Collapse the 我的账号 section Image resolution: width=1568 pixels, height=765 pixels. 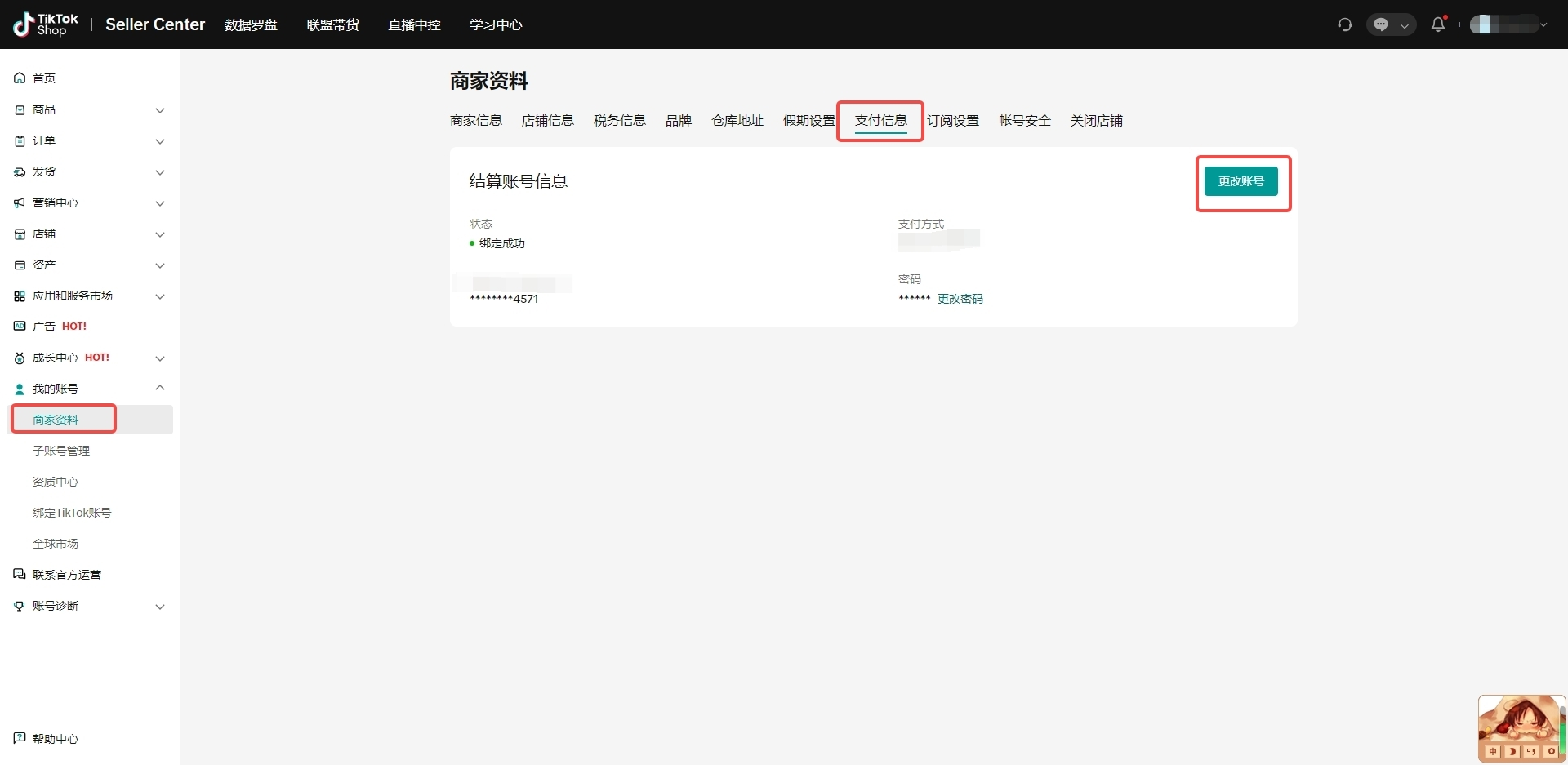160,388
